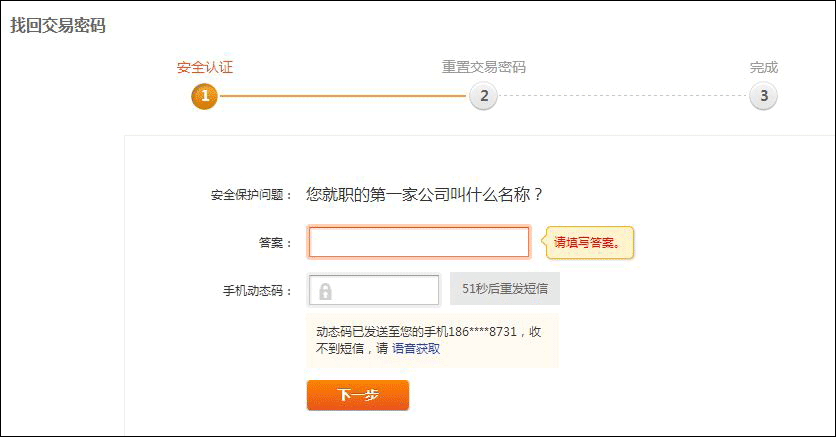
Task: Click the 找回交易密码 page title
Action: (58, 25)
